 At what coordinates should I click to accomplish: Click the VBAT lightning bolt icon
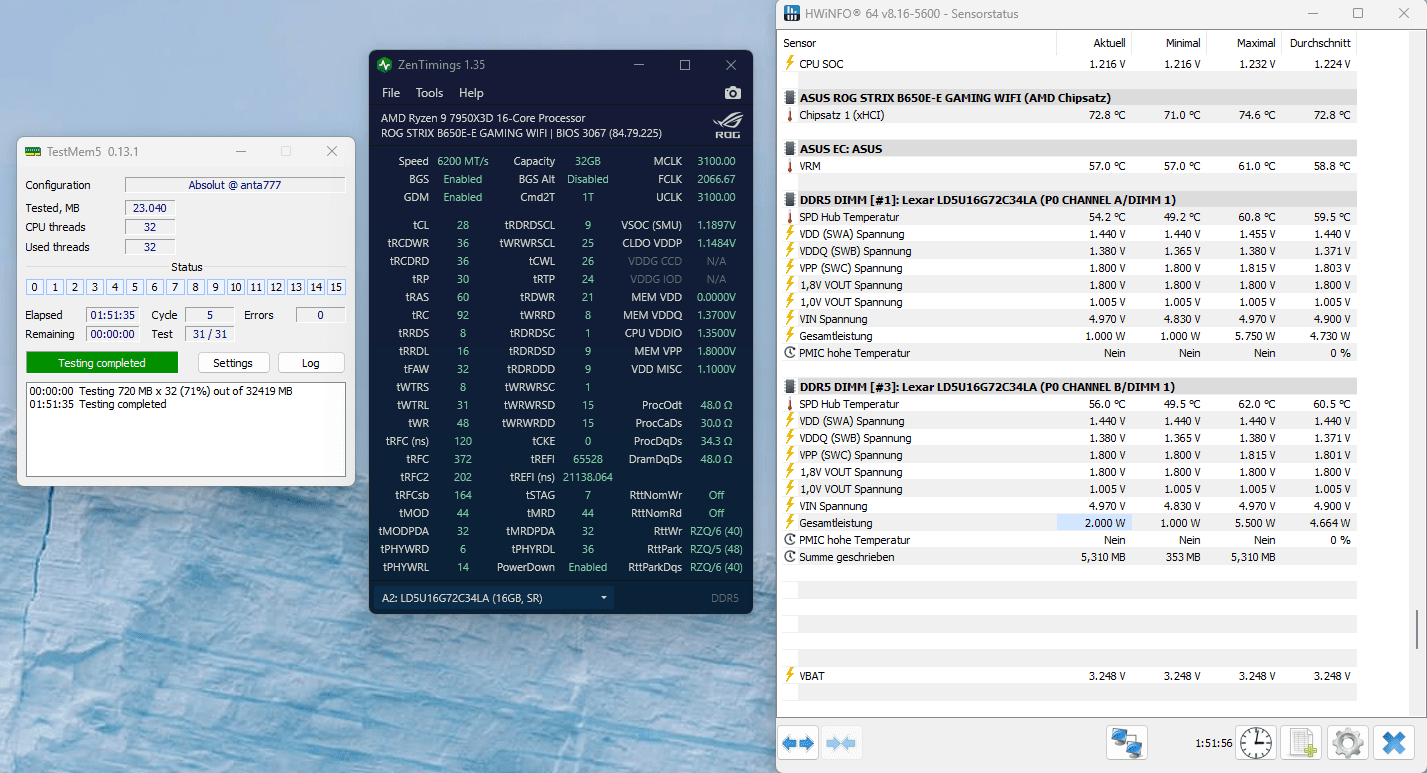point(790,676)
